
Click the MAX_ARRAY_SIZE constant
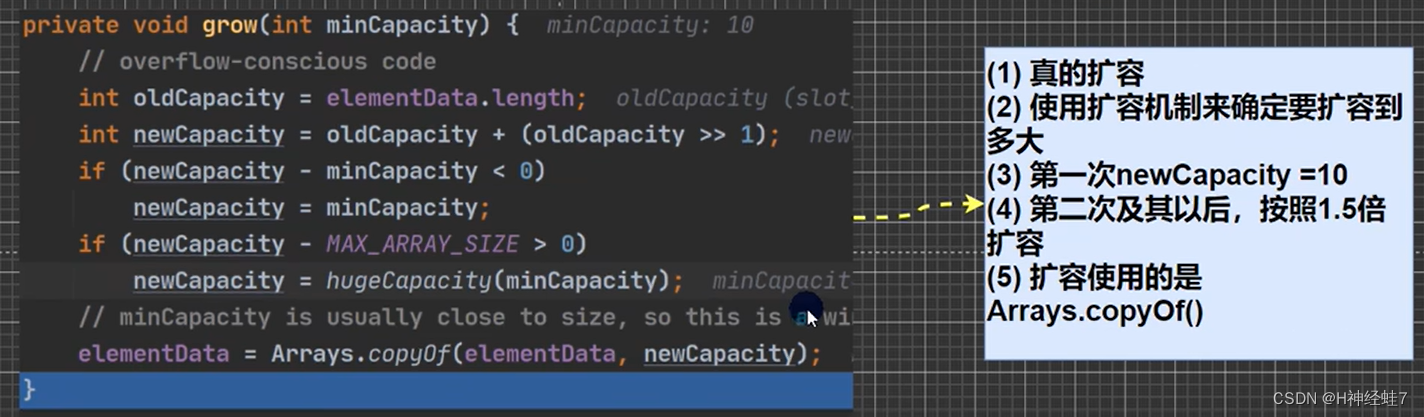pos(423,244)
